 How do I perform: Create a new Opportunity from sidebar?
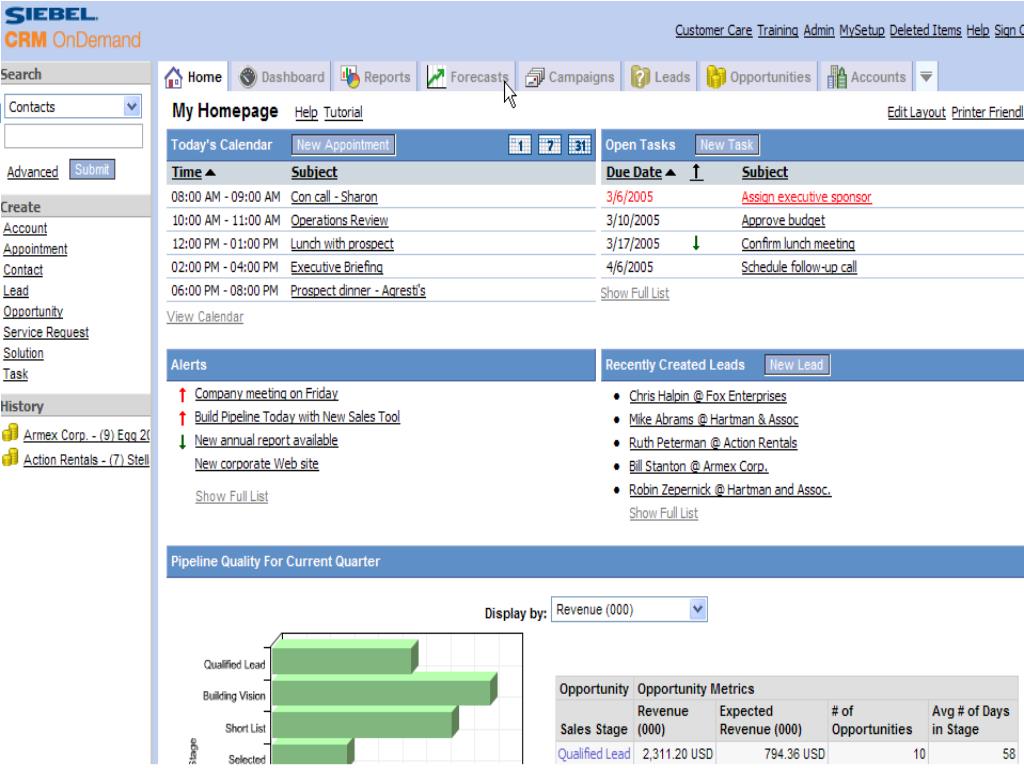pos(33,312)
